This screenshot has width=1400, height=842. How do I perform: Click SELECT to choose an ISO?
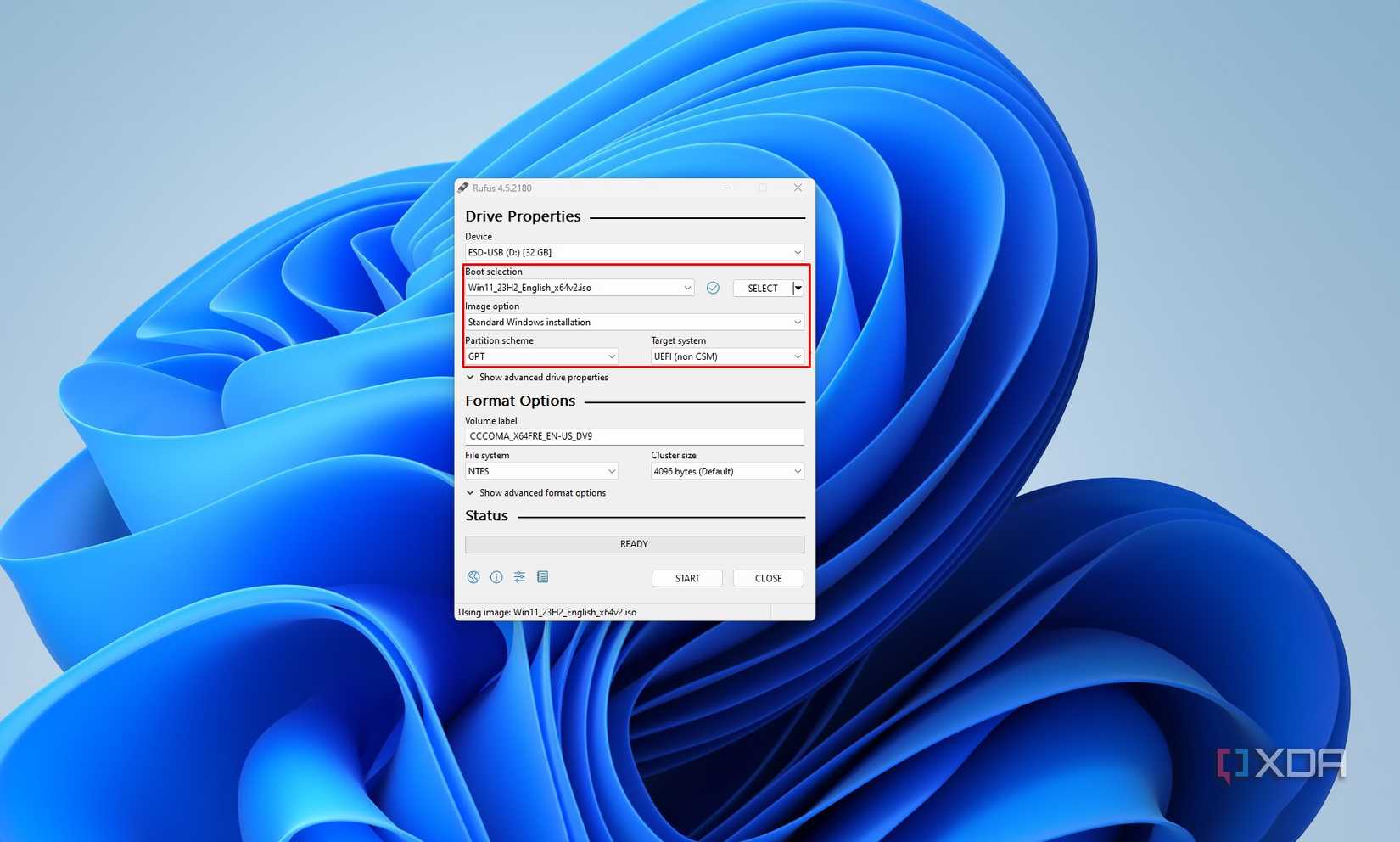761,288
